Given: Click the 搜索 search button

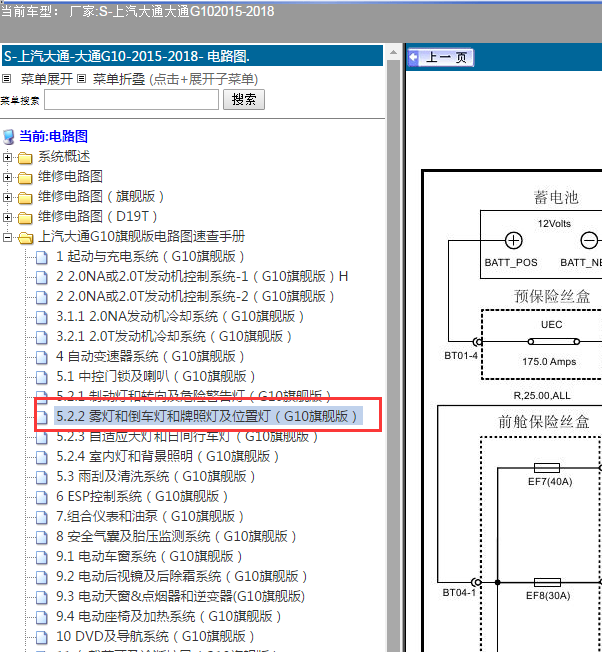Looking at the screenshot, I should click(244, 100).
